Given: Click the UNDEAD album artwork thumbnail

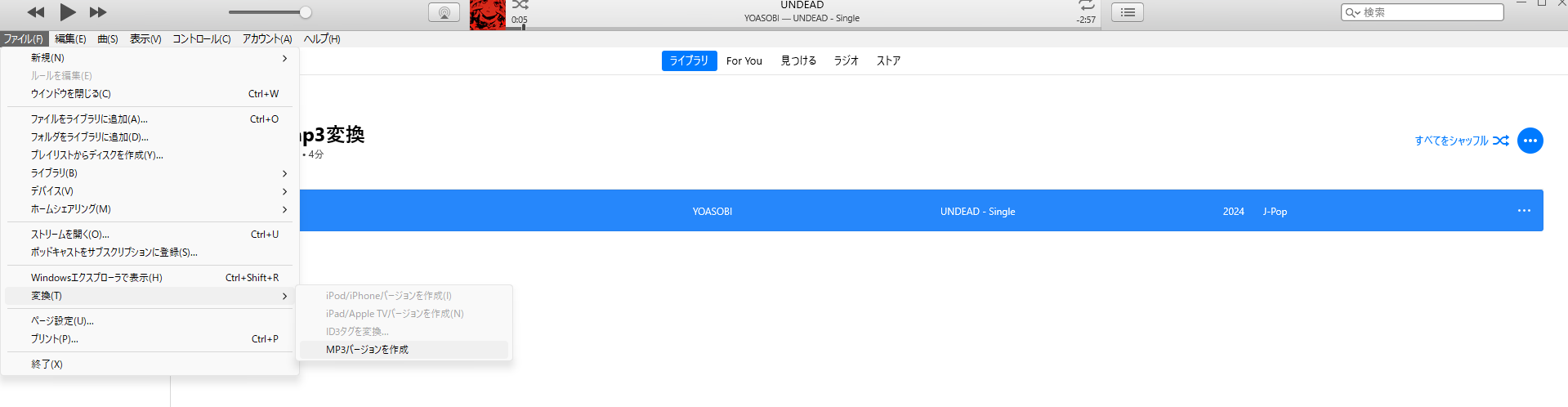Looking at the screenshot, I should tap(488, 15).
